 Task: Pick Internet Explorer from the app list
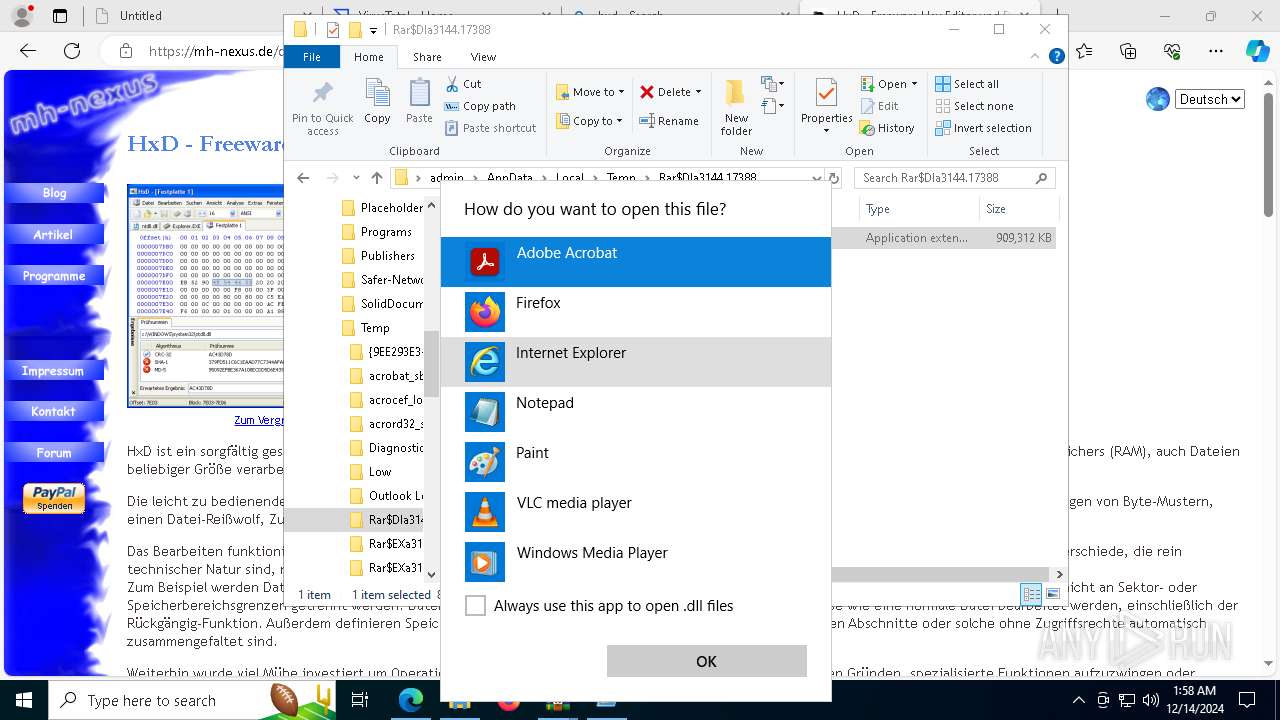[x=636, y=362]
